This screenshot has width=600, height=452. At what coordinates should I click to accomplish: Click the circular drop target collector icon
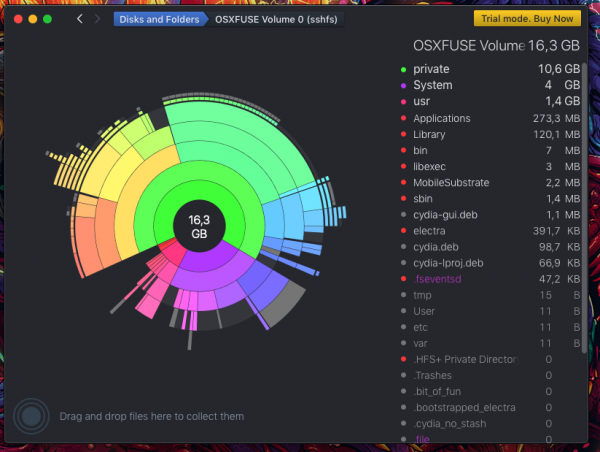[x=31, y=416]
